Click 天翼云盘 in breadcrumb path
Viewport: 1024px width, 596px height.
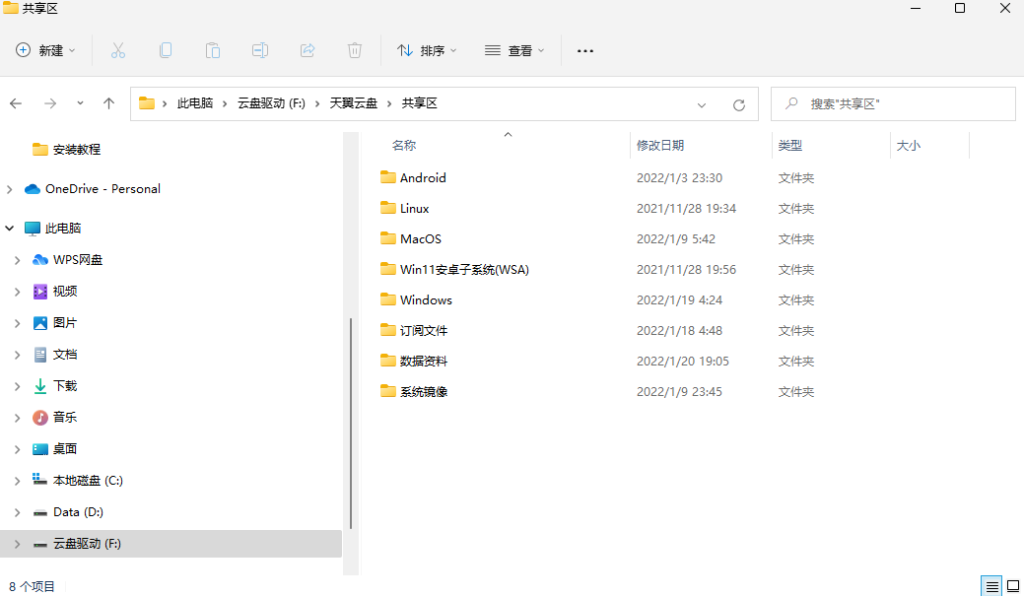(x=353, y=103)
